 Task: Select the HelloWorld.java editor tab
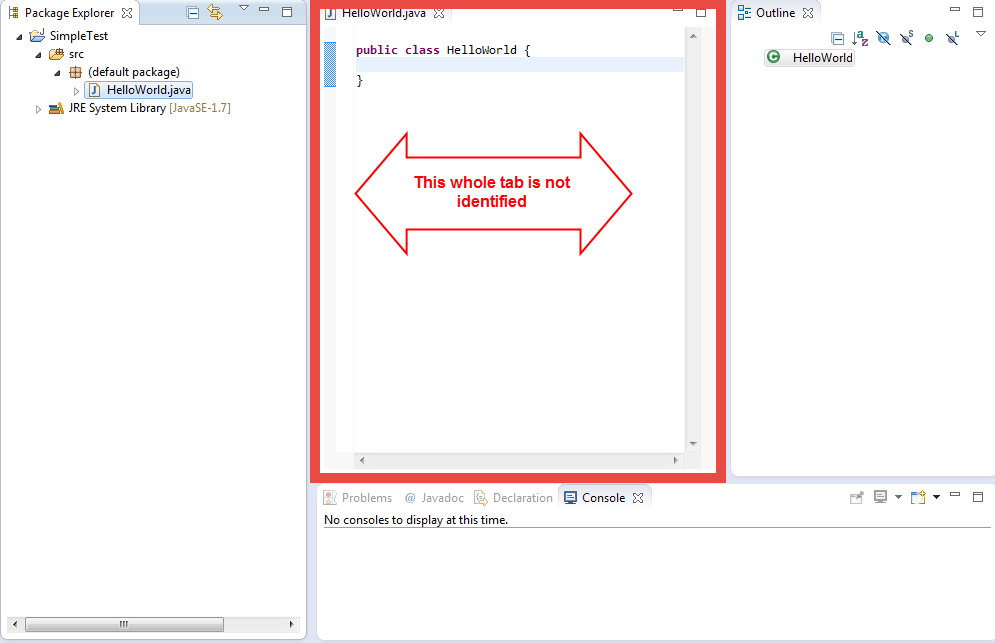pyautogui.click(x=383, y=13)
